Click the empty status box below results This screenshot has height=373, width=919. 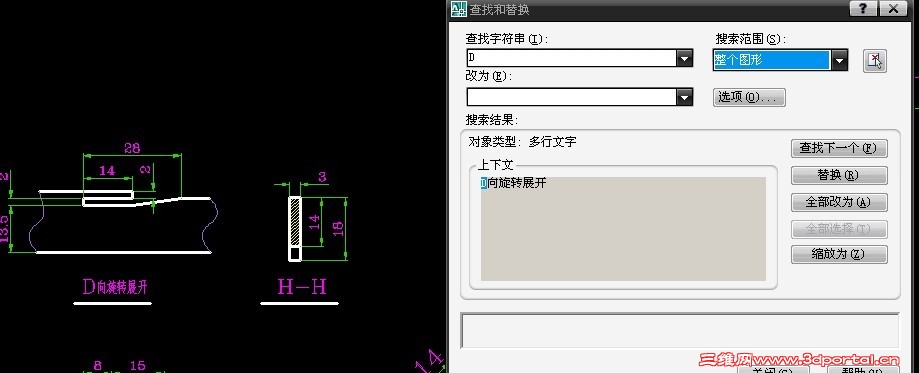tap(680, 331)
